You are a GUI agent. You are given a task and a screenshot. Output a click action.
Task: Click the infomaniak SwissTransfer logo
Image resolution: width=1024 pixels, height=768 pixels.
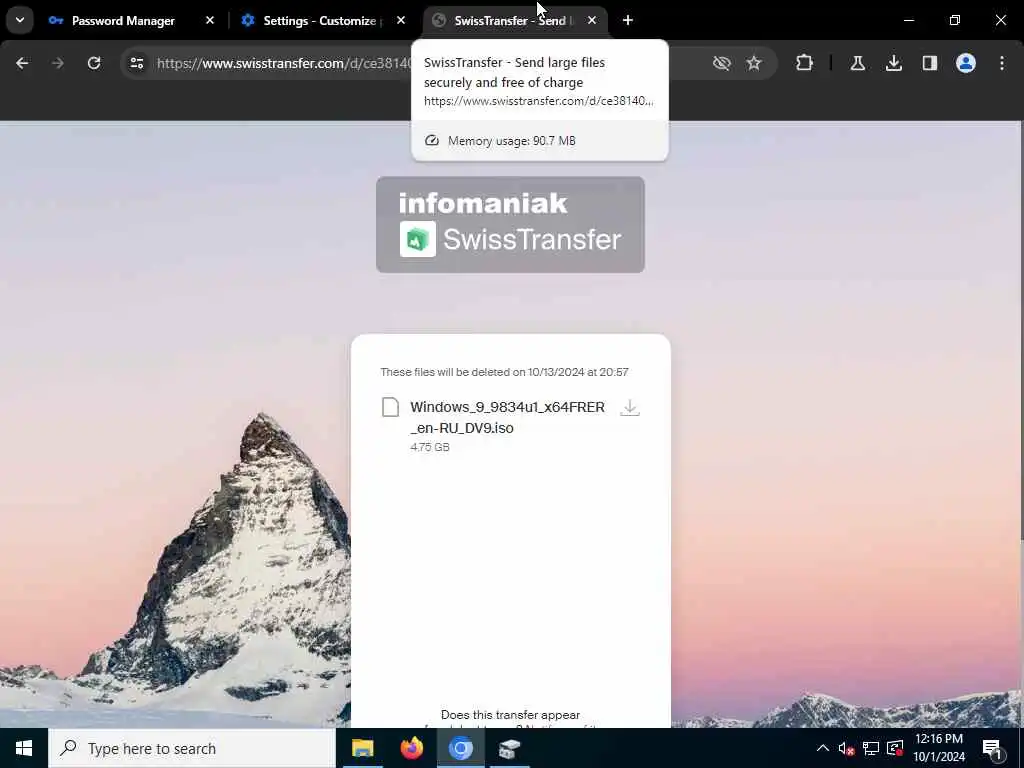point(510,225)
